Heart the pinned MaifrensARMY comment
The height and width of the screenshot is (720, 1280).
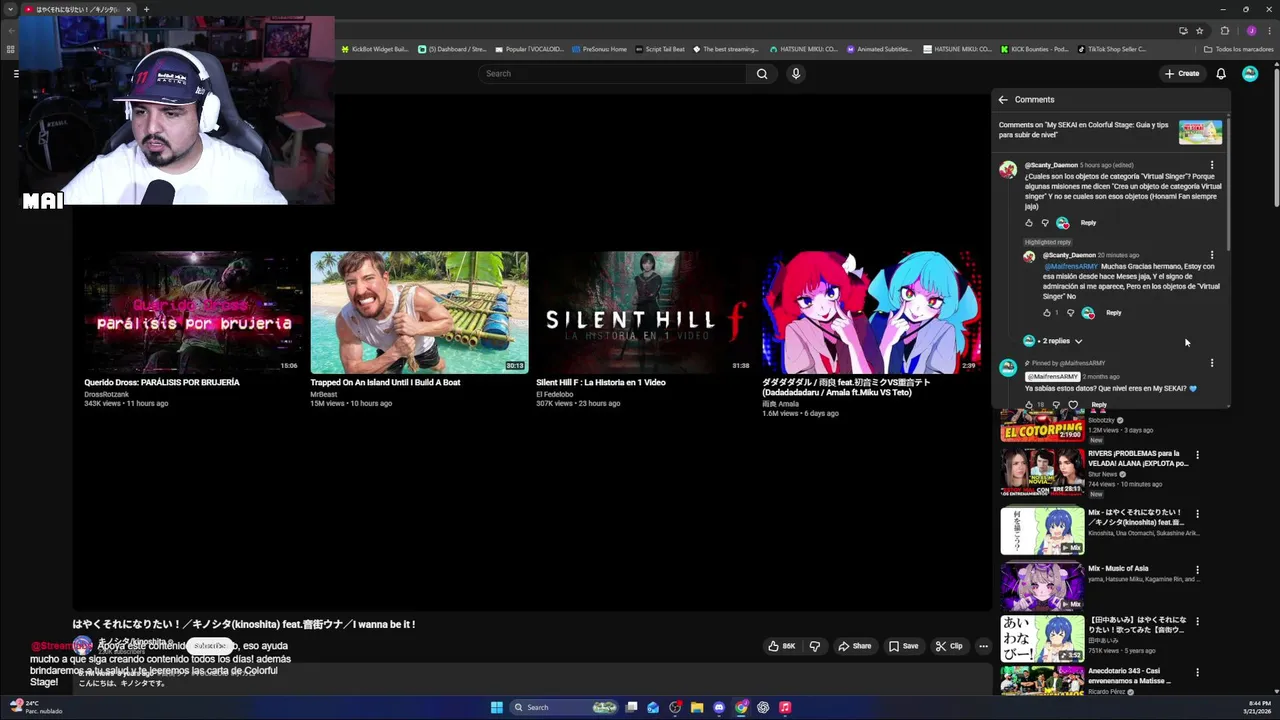[x=1073, y=405]
